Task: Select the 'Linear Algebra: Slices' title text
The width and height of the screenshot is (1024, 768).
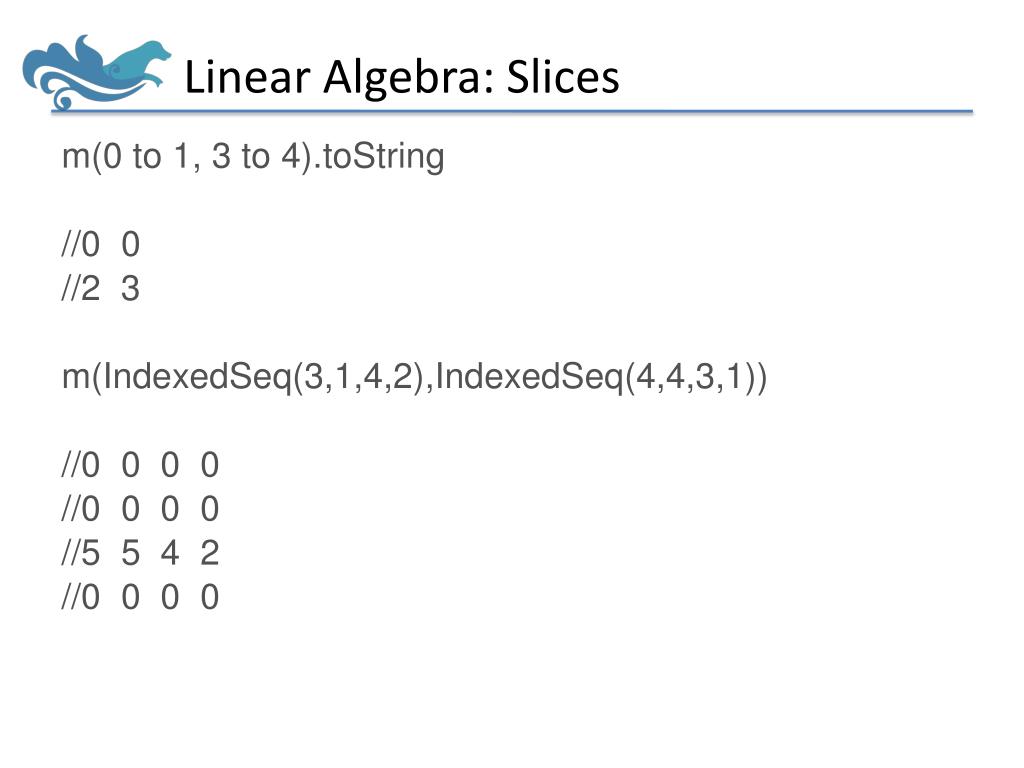Action: [402, 78]
